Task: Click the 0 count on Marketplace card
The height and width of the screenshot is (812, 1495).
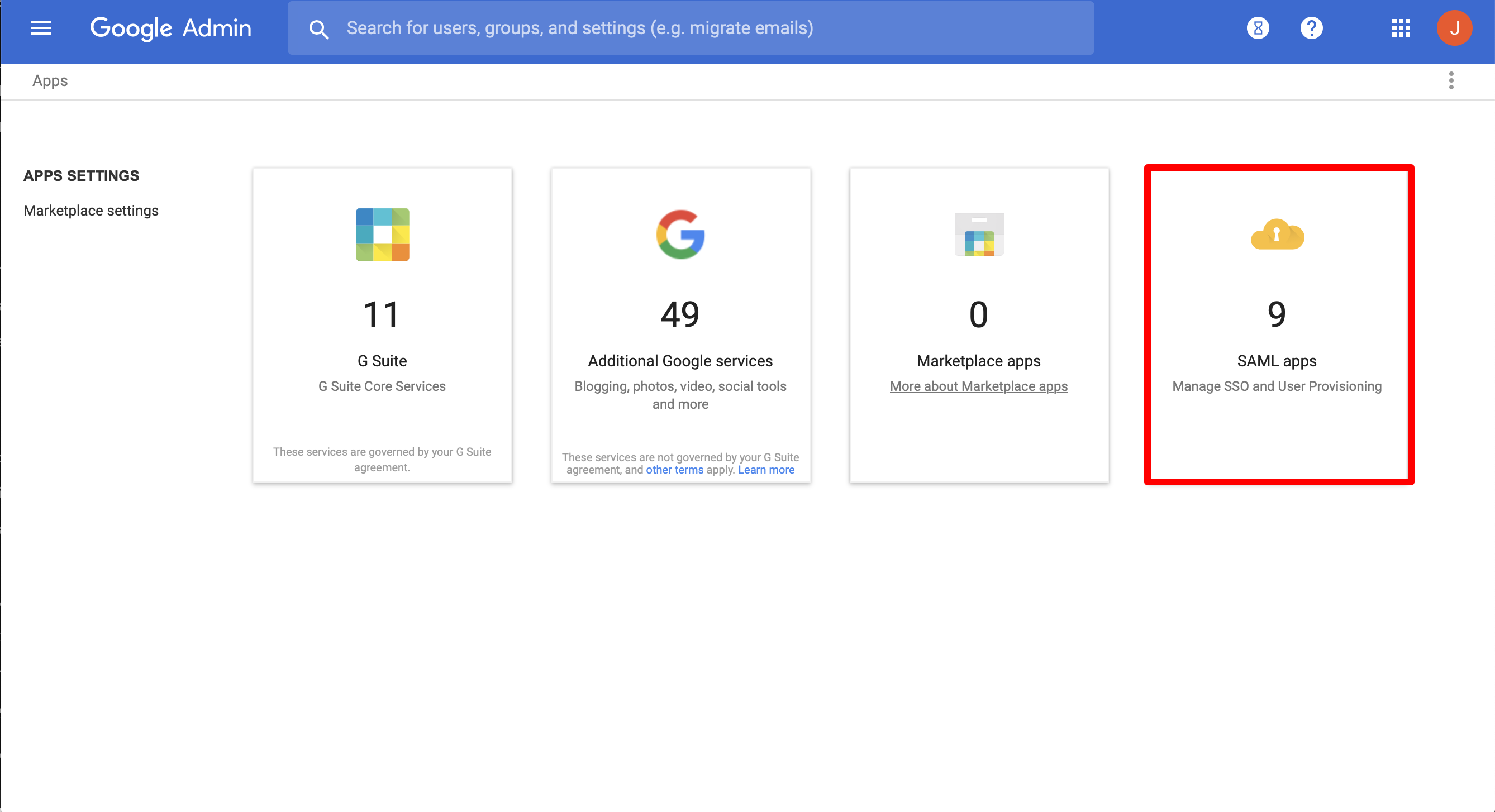Action: tap(978, 315)
